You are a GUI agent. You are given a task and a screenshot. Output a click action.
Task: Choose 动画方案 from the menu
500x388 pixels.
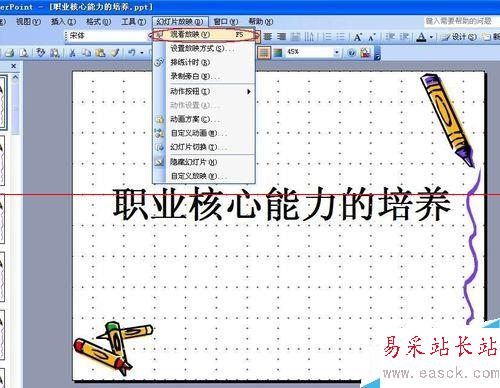(204, 119)
